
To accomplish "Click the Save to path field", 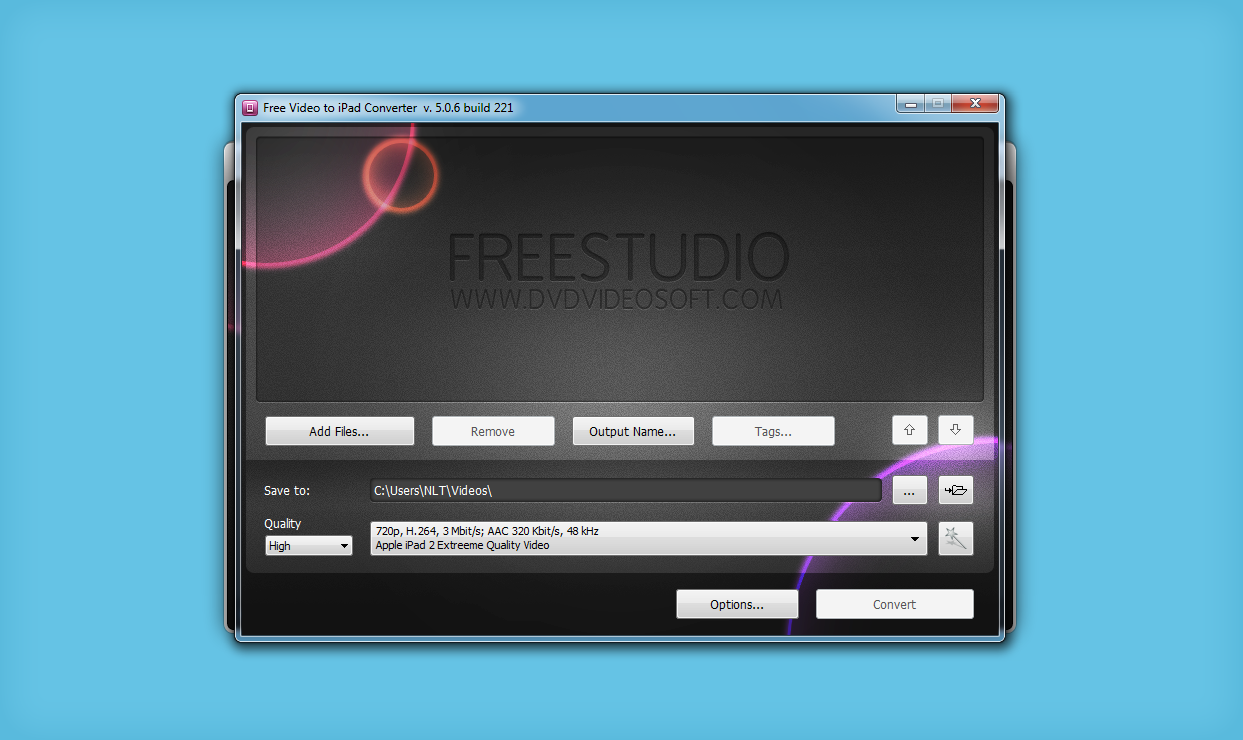I will click(626, 490).
